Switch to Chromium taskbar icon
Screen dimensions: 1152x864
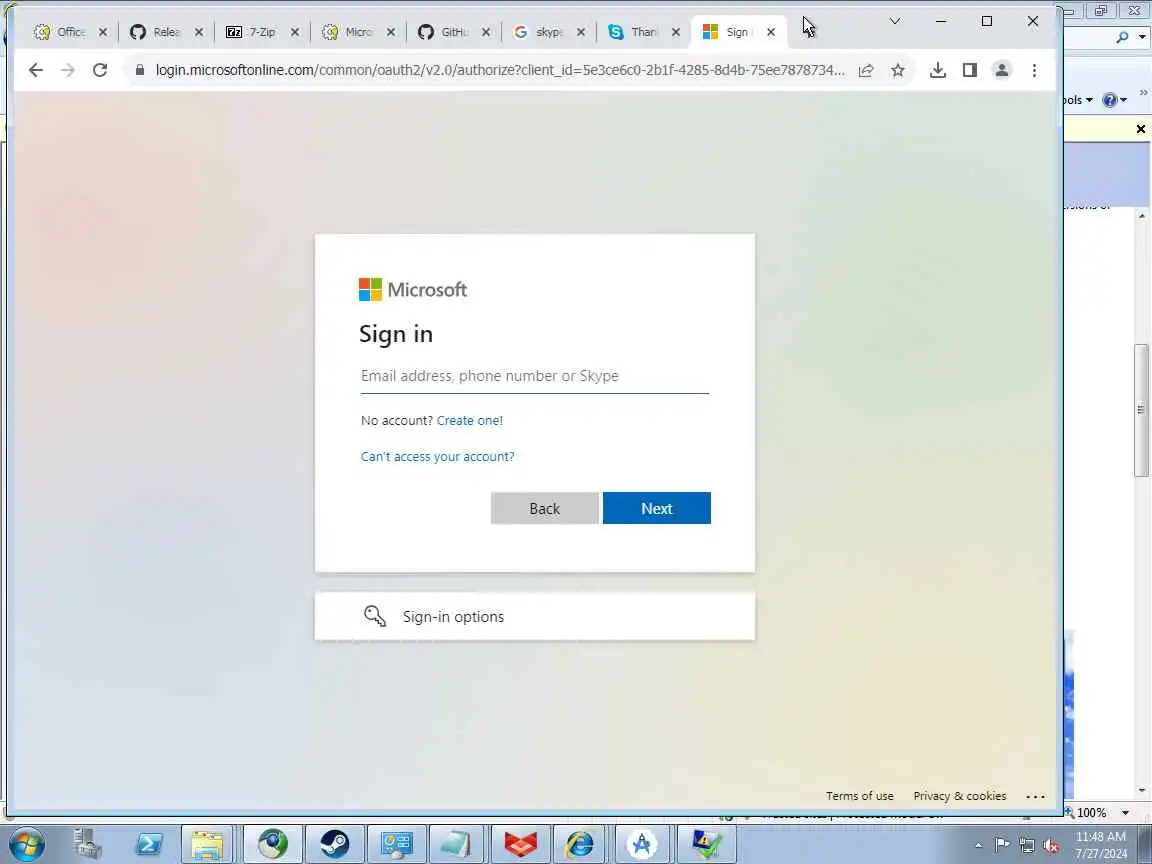tap(273, 843)
